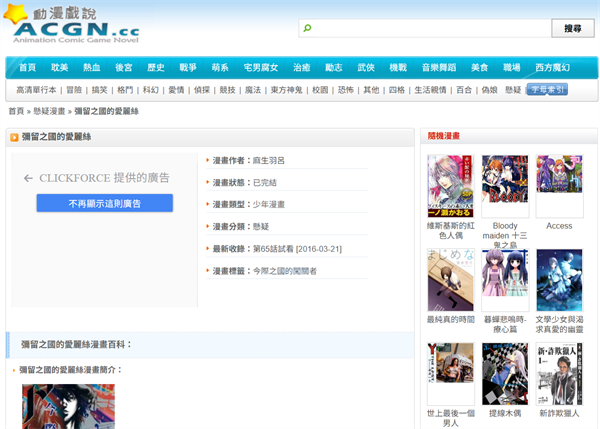The width and height of the screenshot is (600, 429).
Task: Open the Bloody maiden cover thumbnail
Action: point(505,186)
